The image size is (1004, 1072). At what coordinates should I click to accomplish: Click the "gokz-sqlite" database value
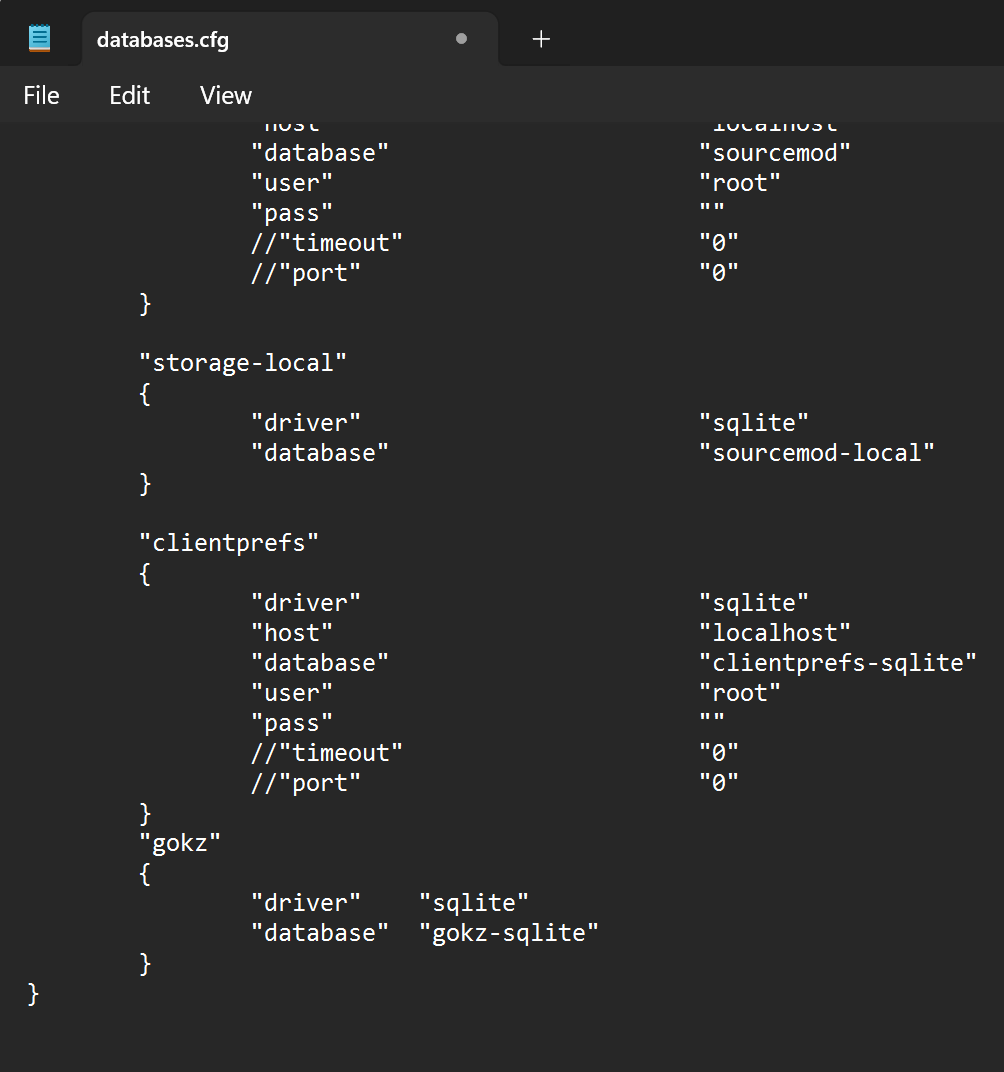click(x=509, y=932)
